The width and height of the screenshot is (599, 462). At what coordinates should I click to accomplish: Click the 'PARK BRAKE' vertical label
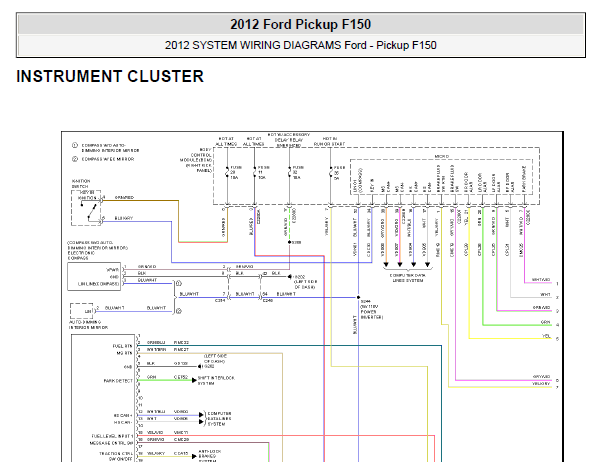[524, 179]
